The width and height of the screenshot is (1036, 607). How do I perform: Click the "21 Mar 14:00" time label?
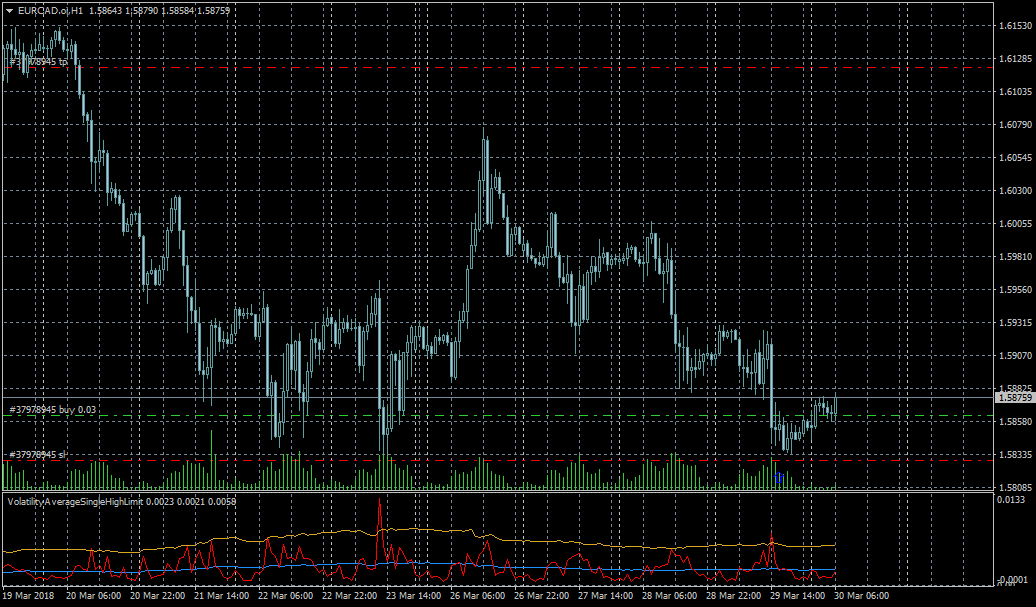[223, 596]
